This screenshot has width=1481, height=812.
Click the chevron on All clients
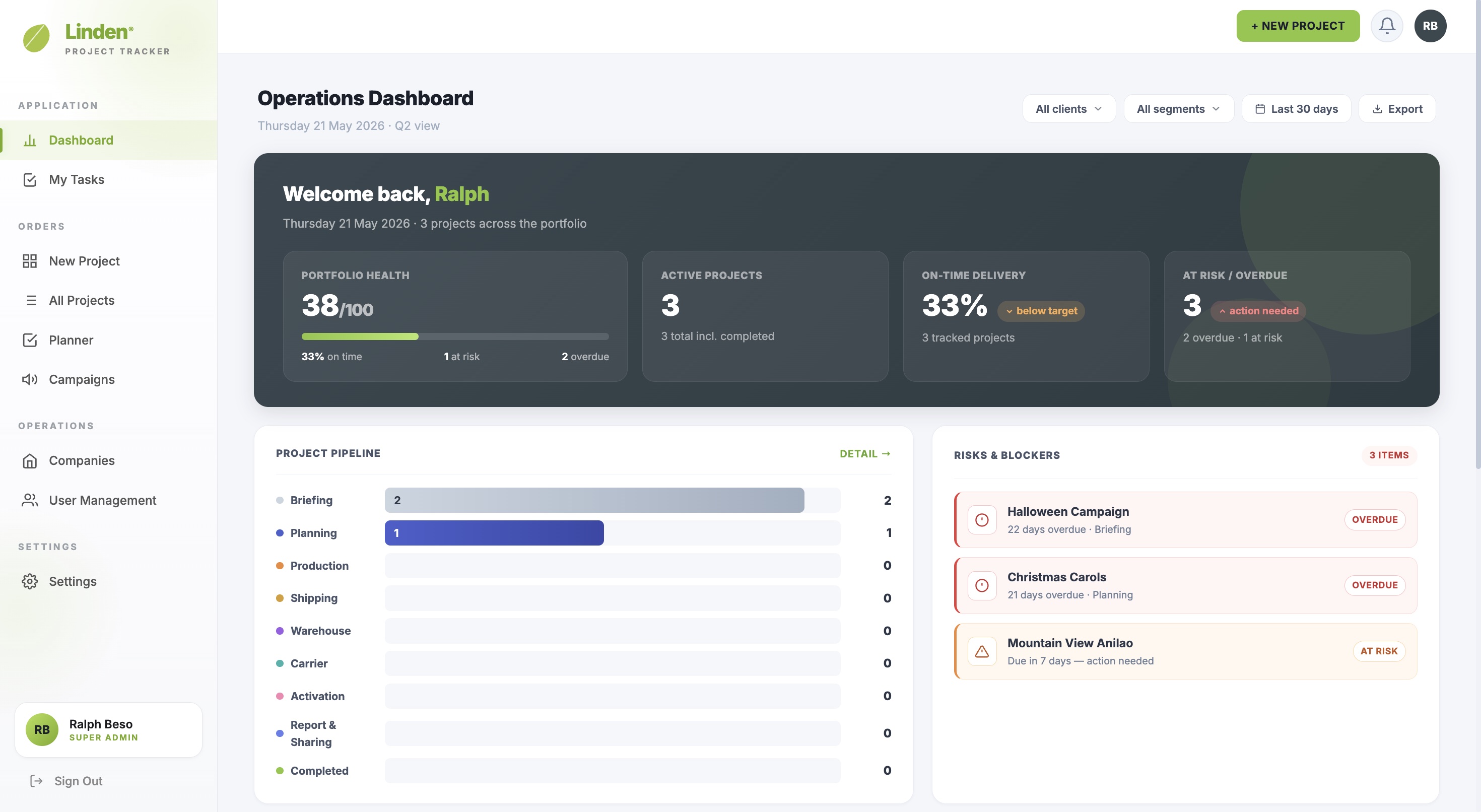[1098, 109]
